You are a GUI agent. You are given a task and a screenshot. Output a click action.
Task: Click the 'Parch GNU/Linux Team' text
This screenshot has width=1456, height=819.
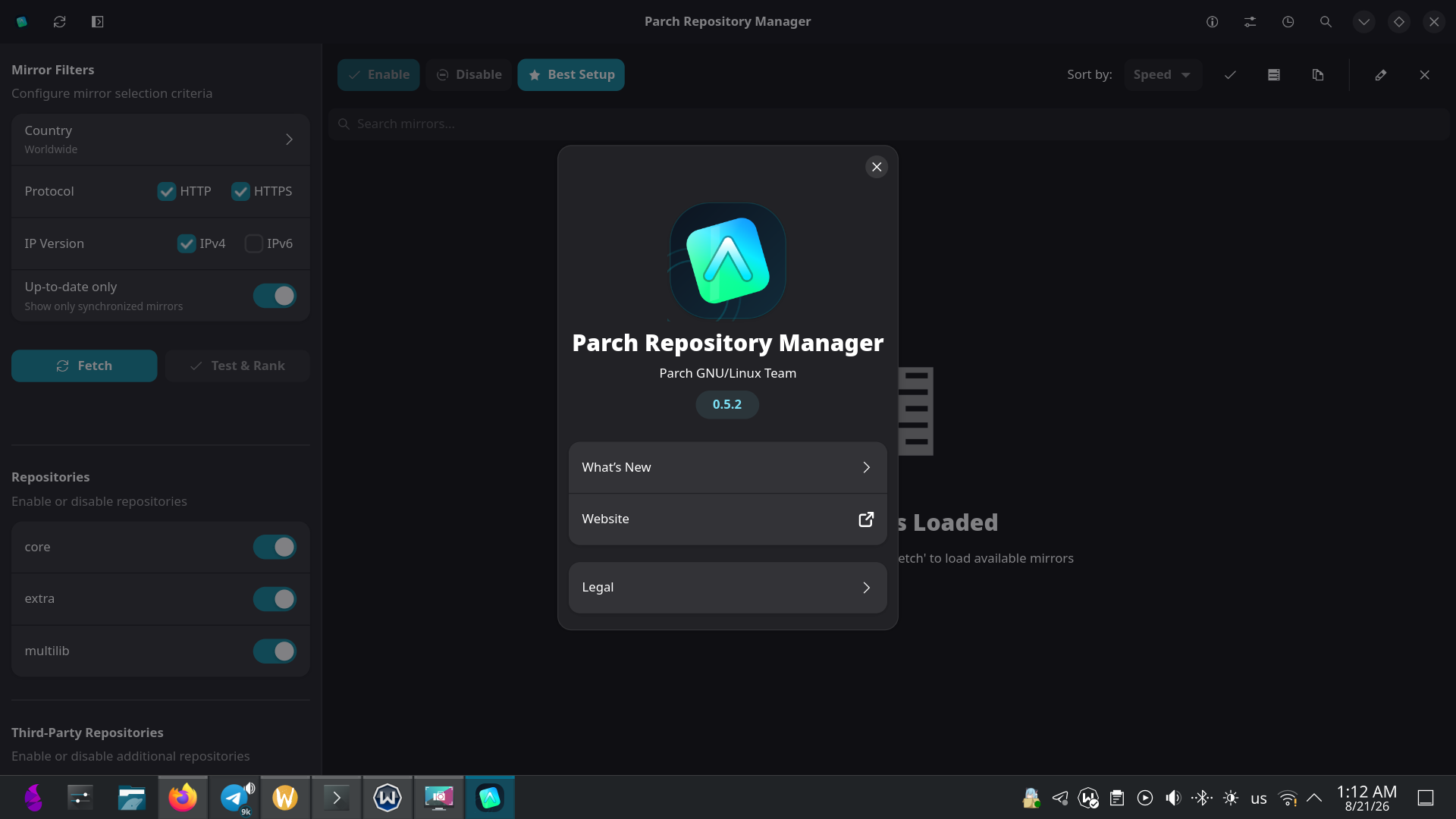(x=728, y=373)
